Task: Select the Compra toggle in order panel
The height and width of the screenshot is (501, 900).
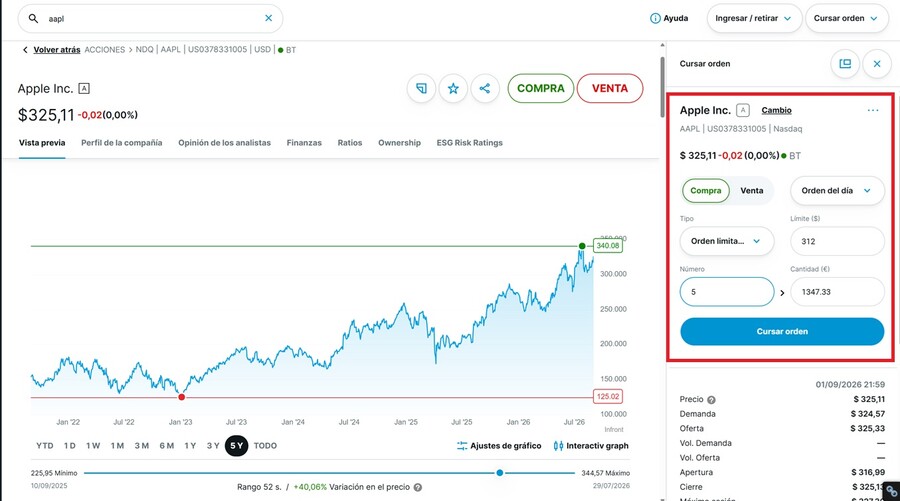Action: [x=705, y=191]
